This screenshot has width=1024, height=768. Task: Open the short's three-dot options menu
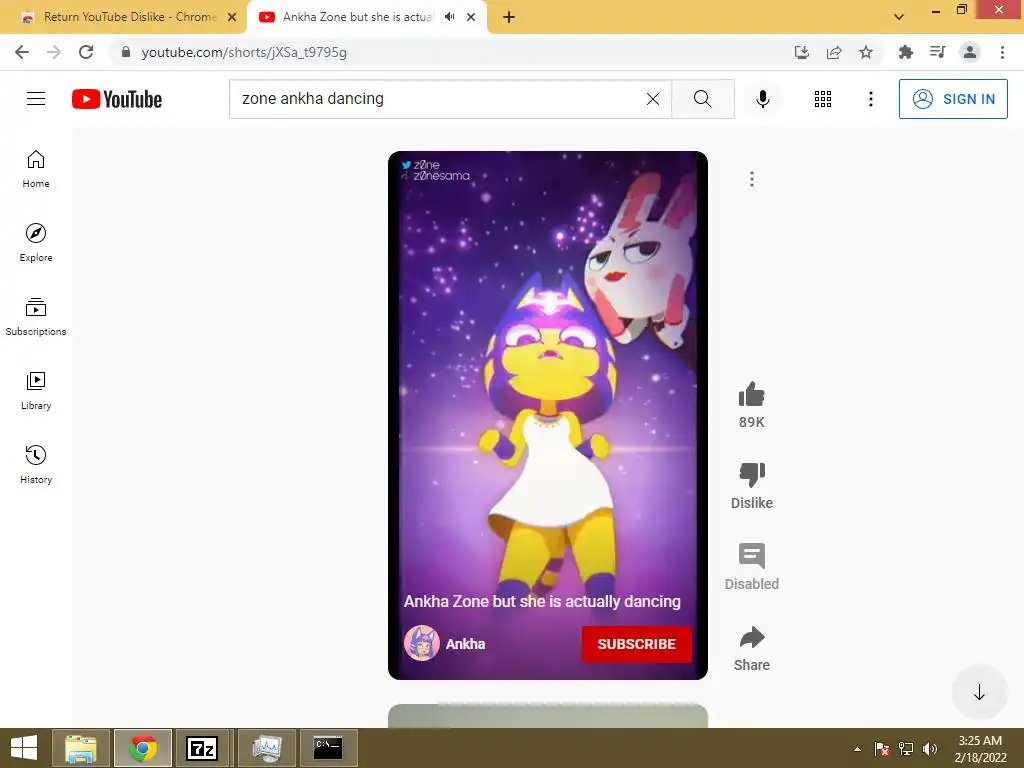click(x=752, y=179)
